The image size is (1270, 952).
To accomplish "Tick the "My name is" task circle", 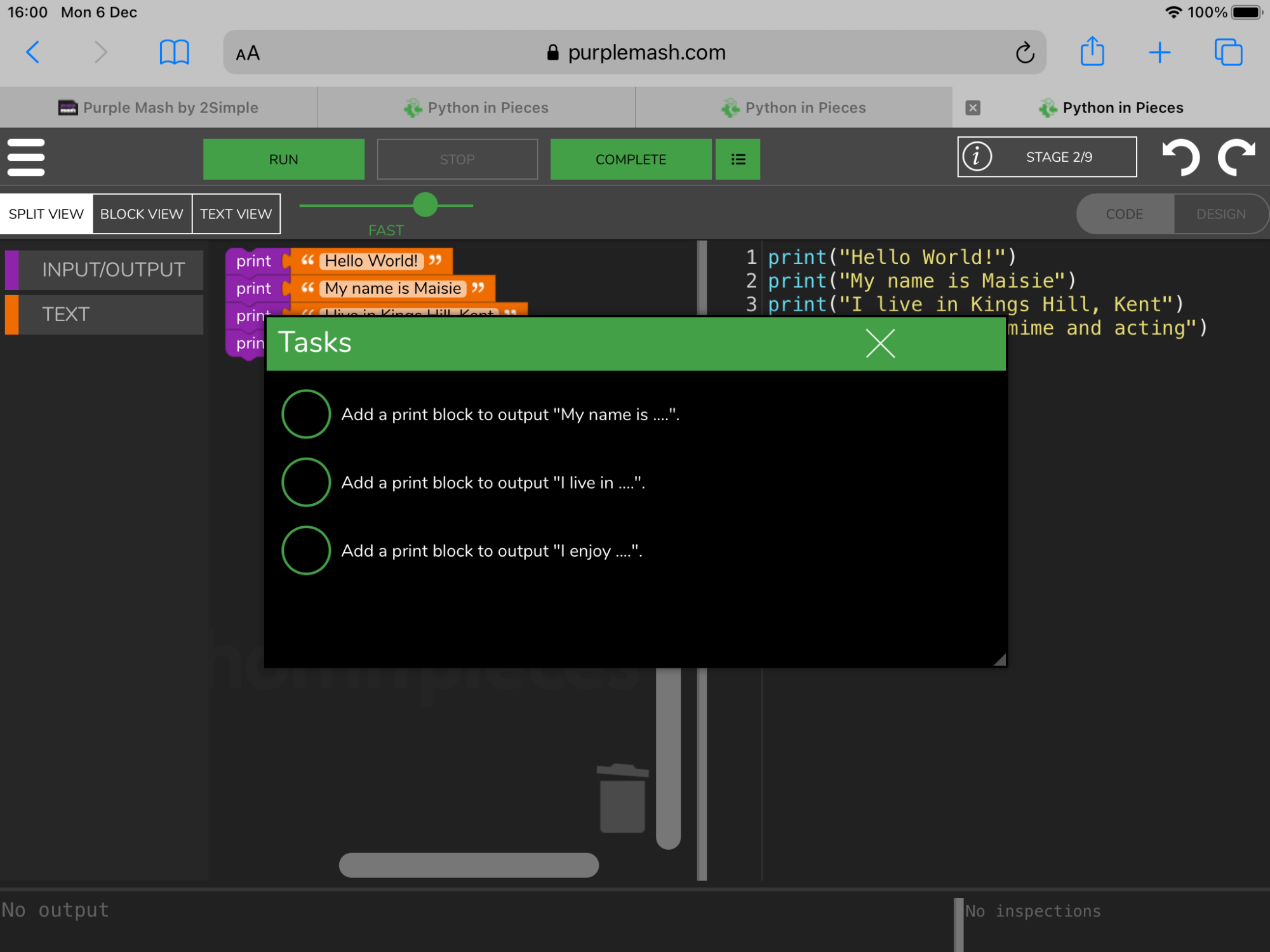I will click(x=306, y=414).
